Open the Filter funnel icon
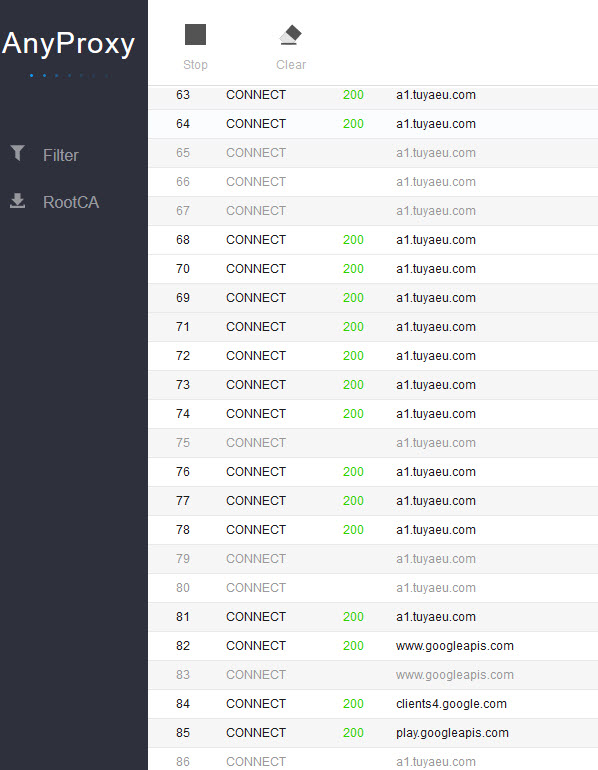 click(x=18, y=153)
